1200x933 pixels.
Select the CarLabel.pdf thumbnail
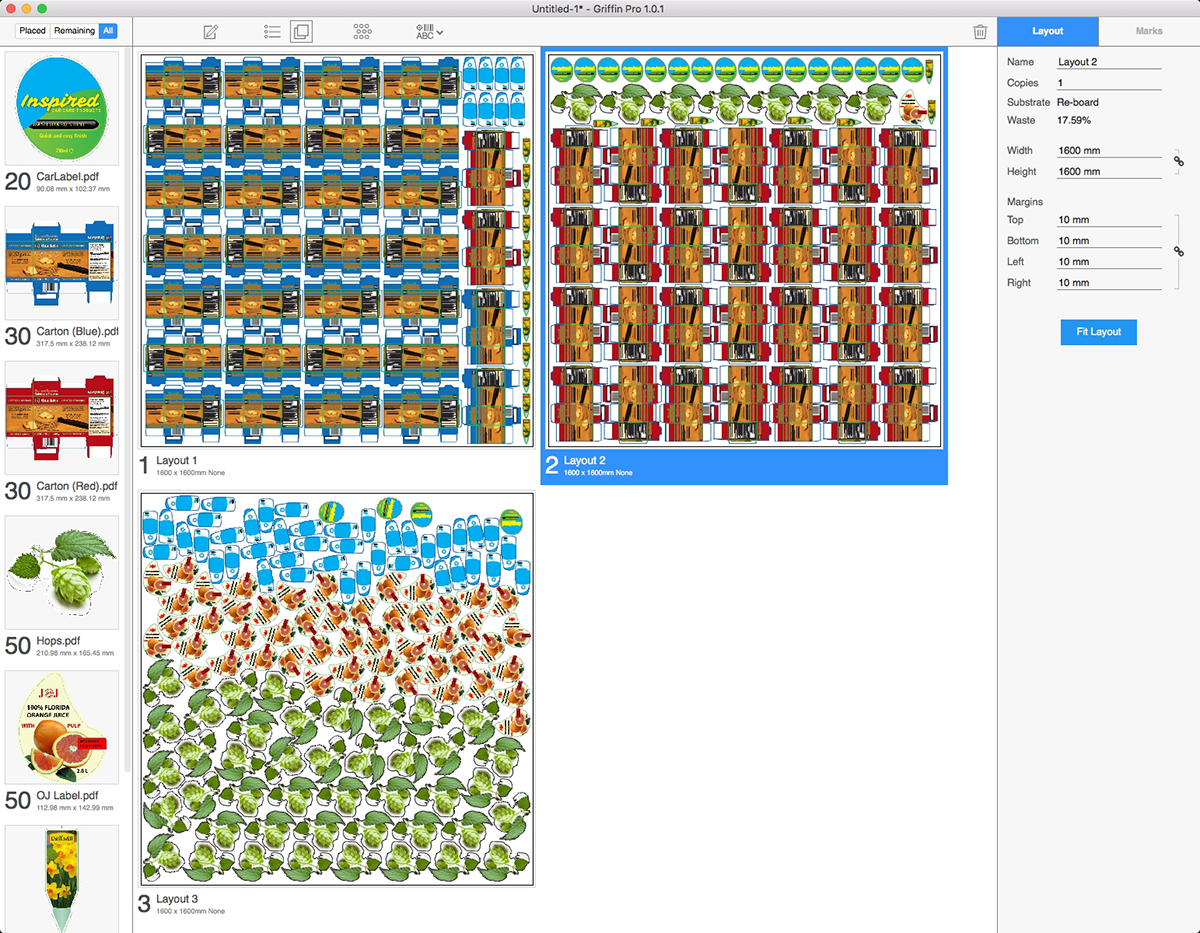[62, 109]
